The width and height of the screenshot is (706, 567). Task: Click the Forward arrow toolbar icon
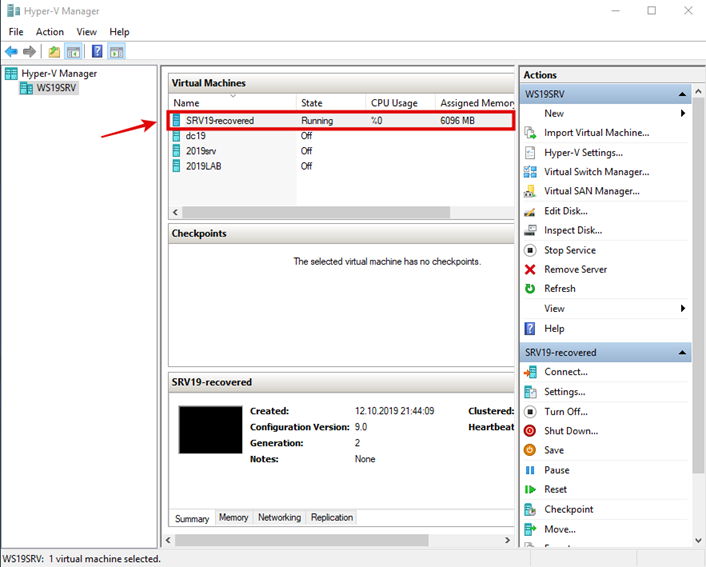pos(29,52)
